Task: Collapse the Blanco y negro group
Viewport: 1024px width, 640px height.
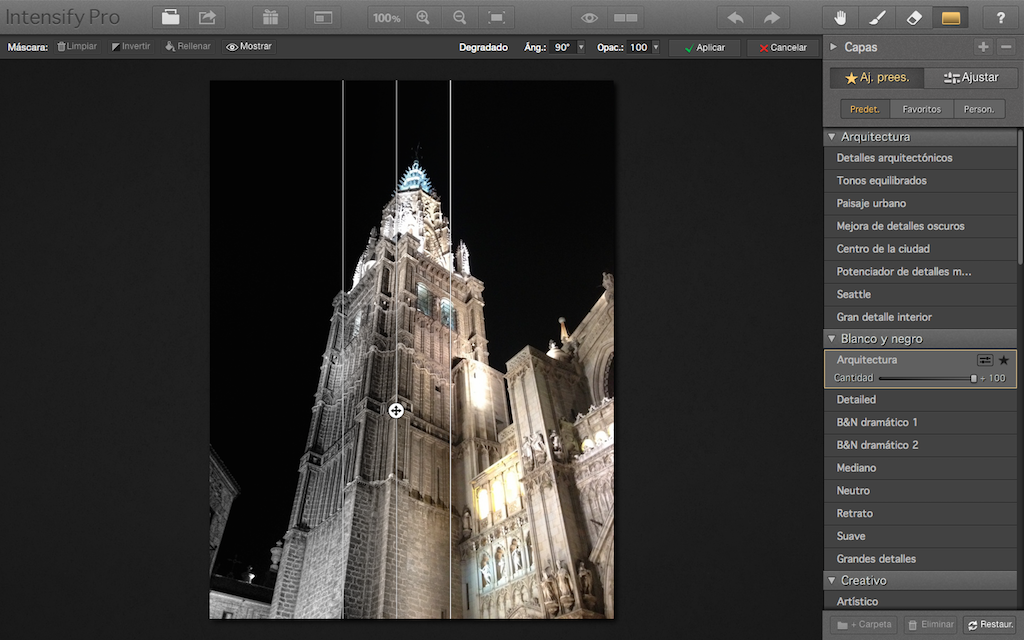Action: pyautogui.click(x=832, y=339)
